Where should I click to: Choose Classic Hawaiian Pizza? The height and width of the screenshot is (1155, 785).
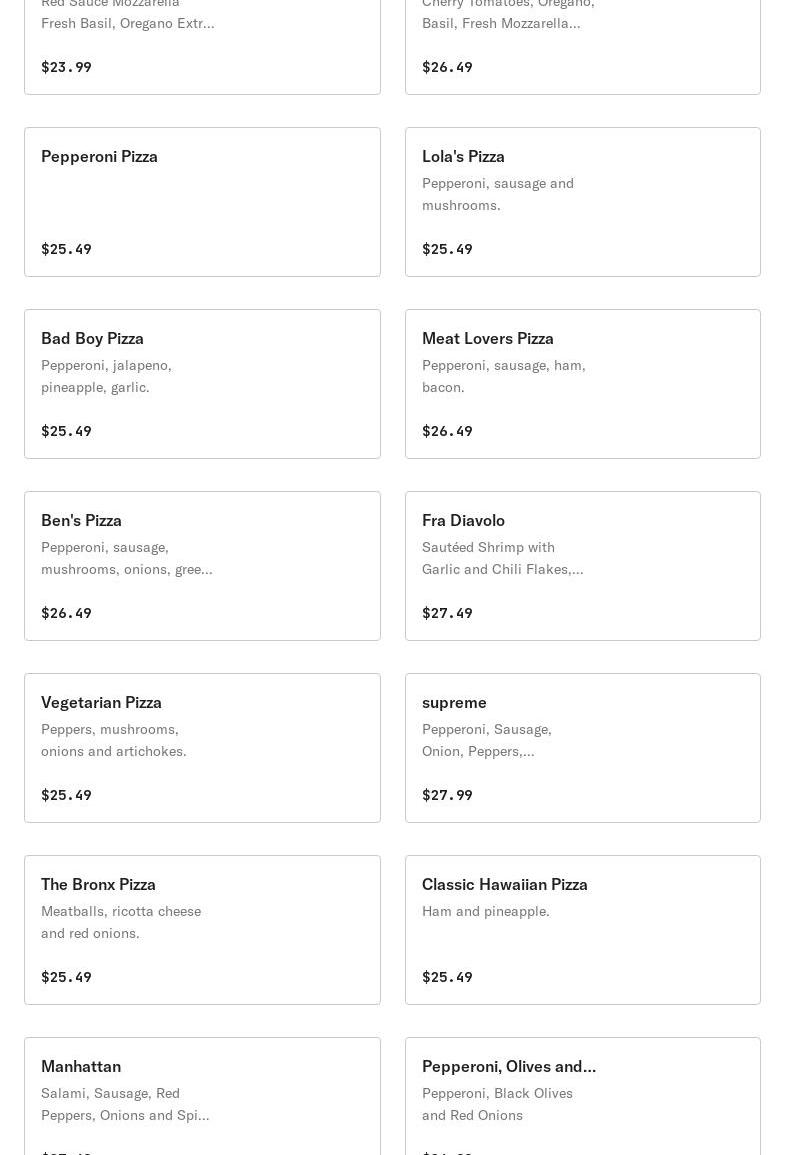[x=582, y=930]
